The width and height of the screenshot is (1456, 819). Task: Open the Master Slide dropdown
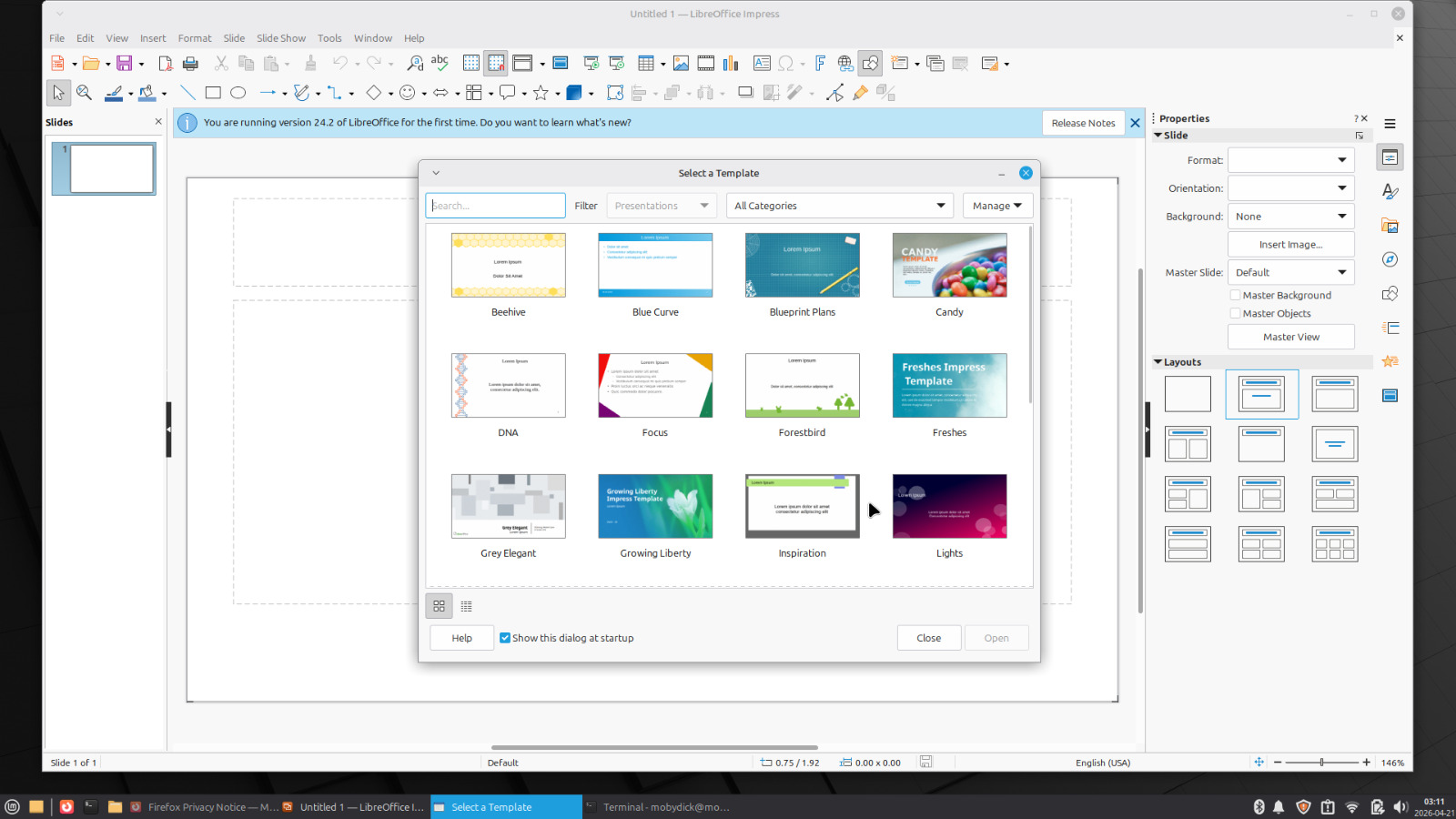click(1290, 272)
